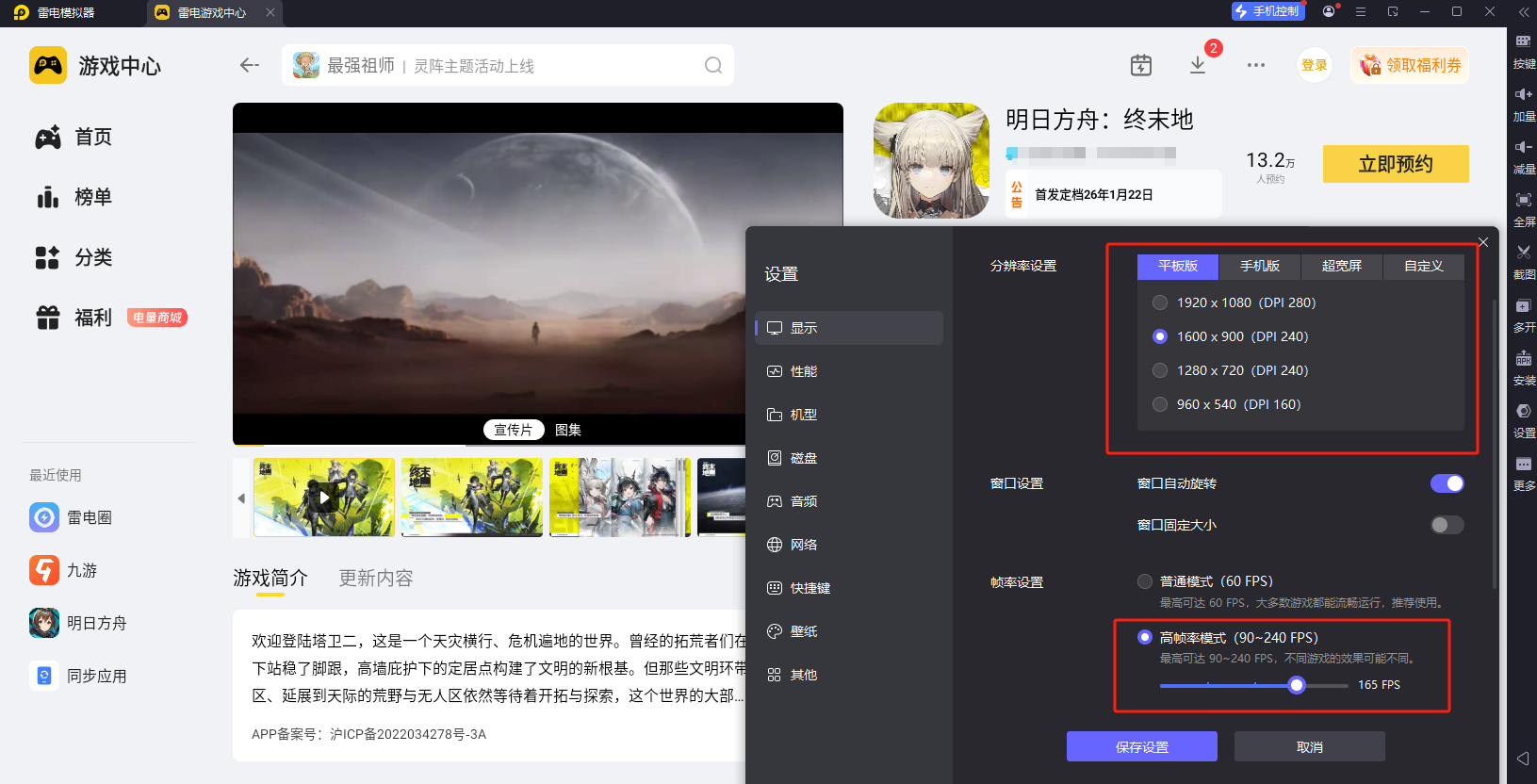Open the 性能 settings section
This screenshot has height=784, width=1537.
click(804, 371)
